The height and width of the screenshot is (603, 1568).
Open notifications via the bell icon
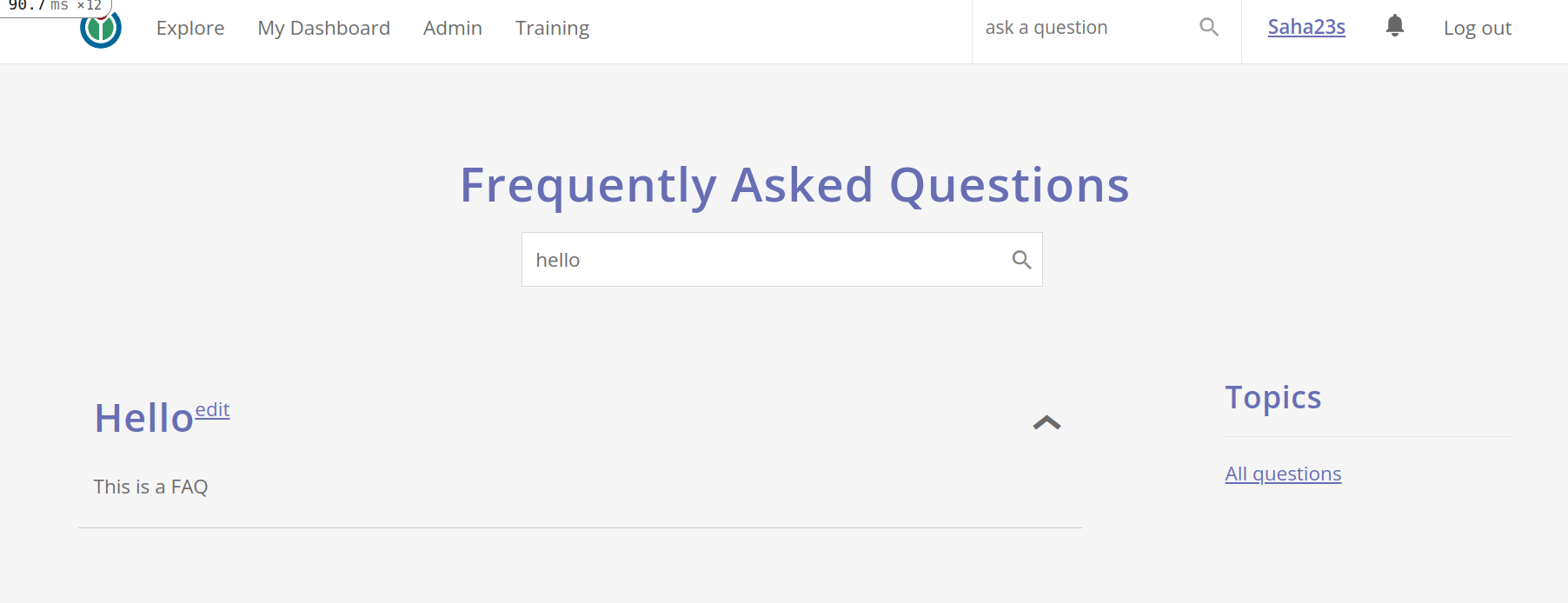[x=1393, y=26]
